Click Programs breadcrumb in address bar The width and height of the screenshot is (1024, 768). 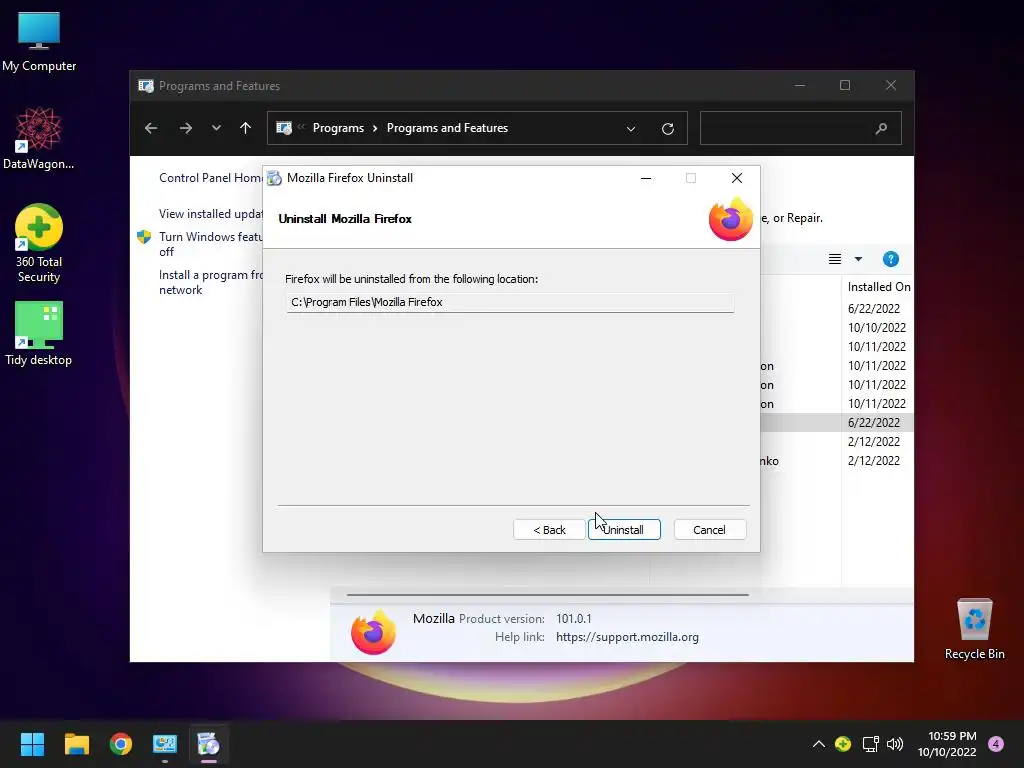click(338, 128)
